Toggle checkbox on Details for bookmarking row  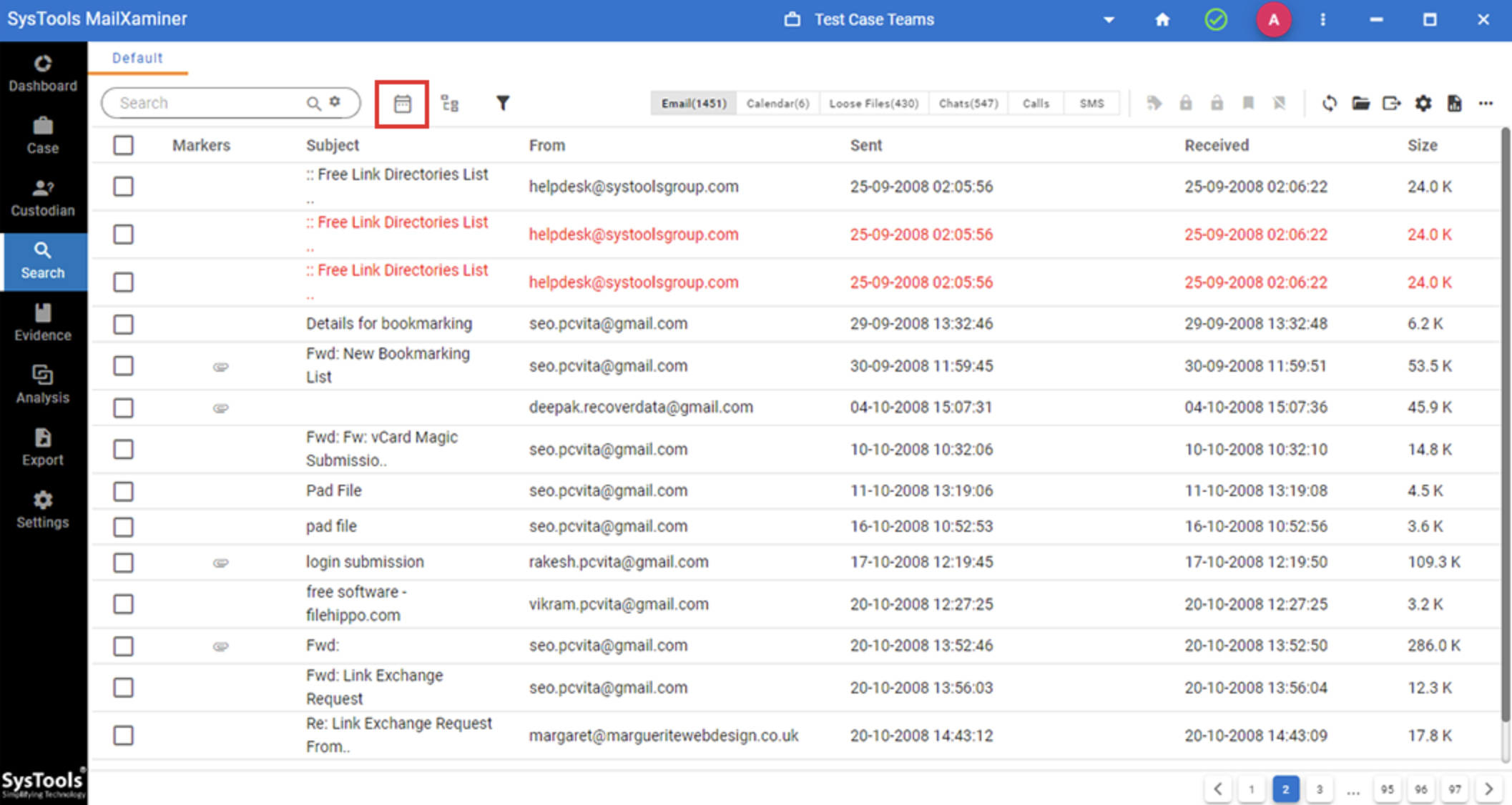tap(124, 323)
